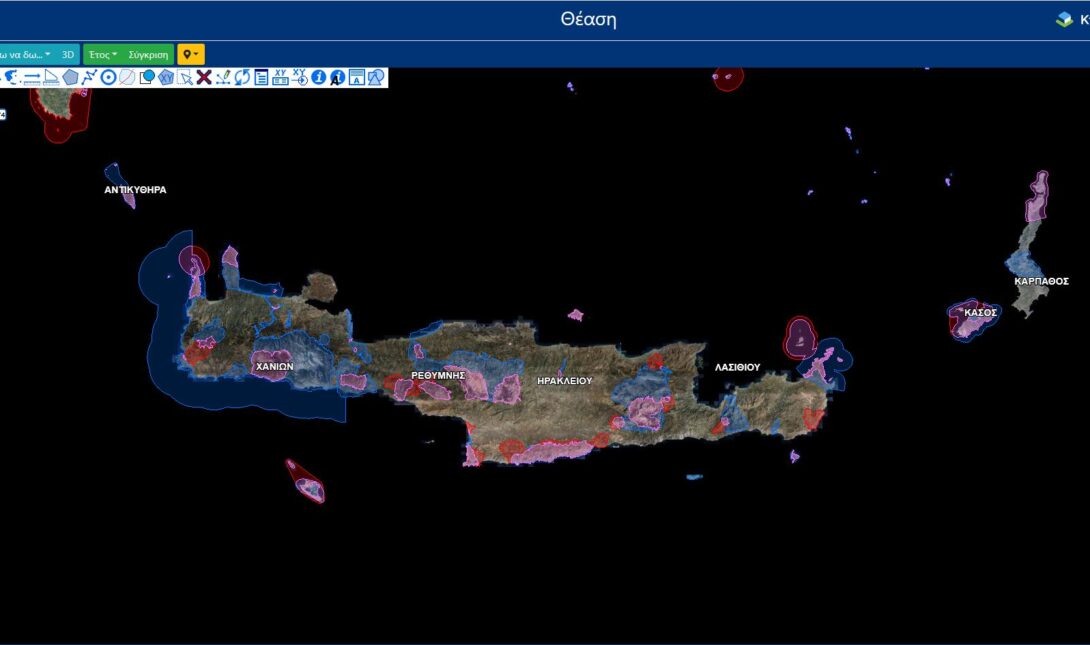Select the draw polygon tool
This screenshot has width=1090, height=645.
[70, 77]
